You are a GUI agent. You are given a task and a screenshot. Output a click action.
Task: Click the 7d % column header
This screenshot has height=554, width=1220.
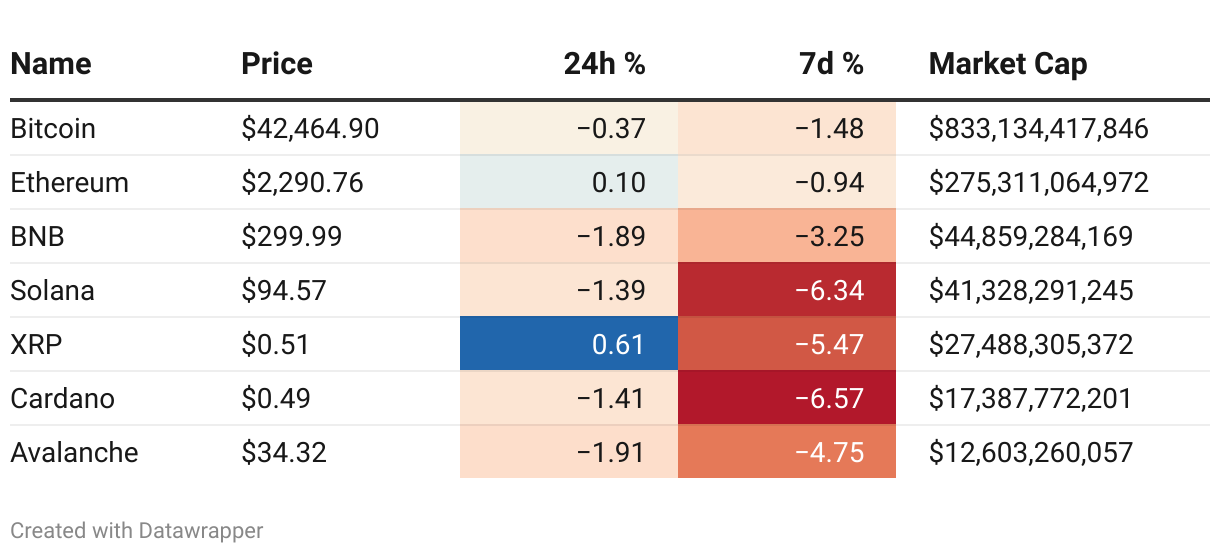pos(831,64)
